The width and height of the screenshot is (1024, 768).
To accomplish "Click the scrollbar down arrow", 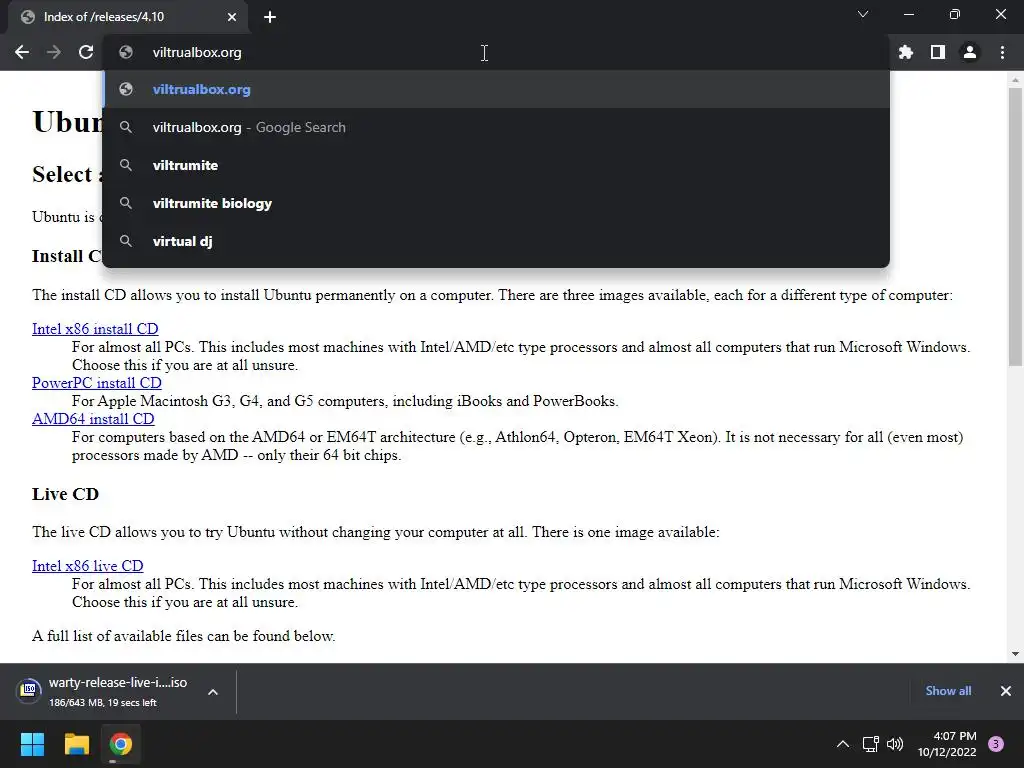I will [1015, 653].
